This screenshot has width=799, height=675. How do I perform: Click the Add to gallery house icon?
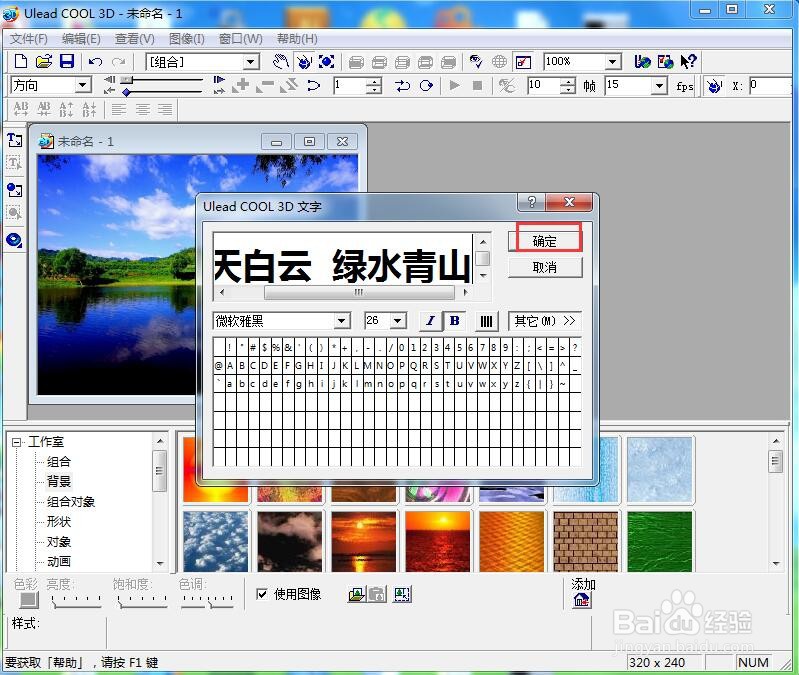pyautogui.click(x=582, y=601)
